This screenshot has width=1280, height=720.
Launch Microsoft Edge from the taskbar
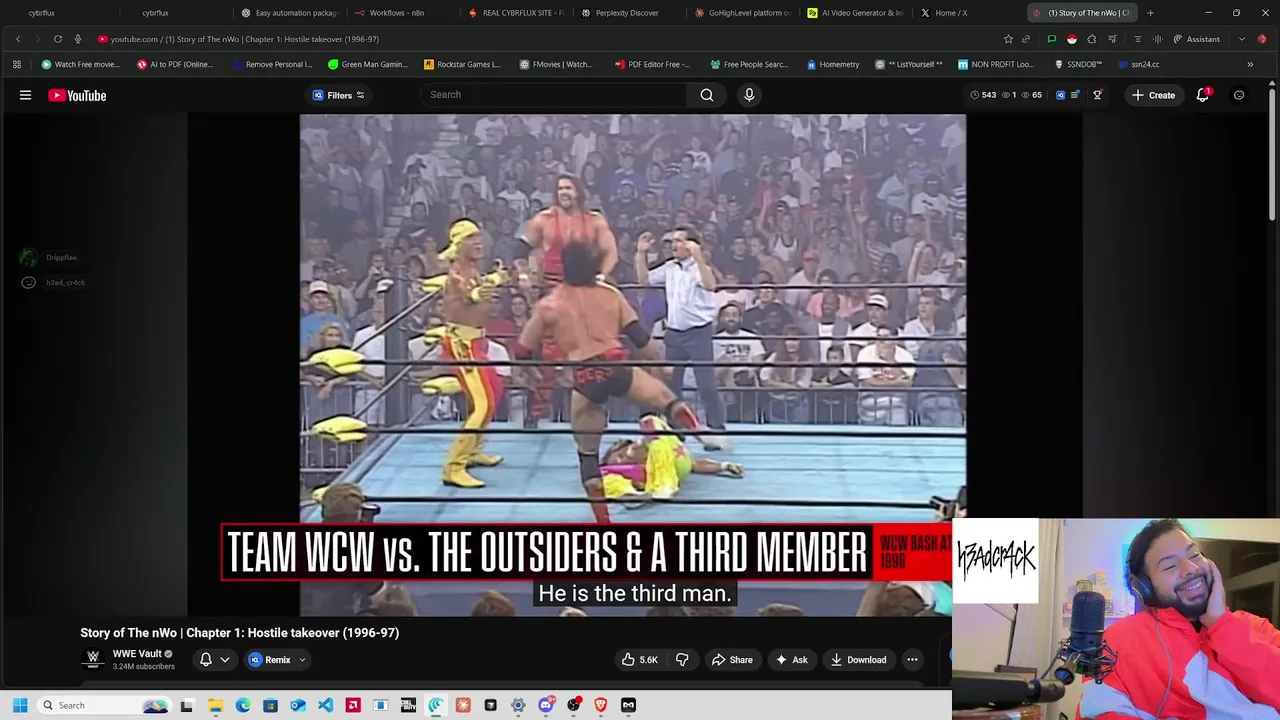[243, 705]
